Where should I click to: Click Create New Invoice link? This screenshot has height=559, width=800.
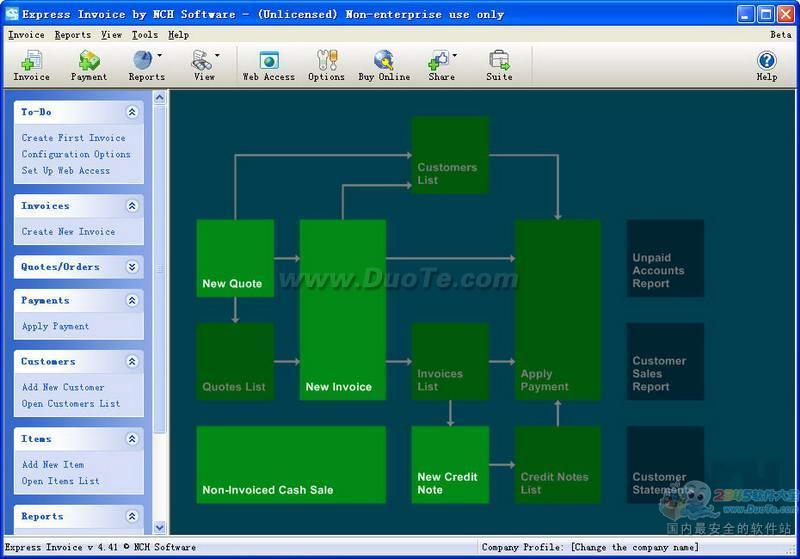point(68,232)
